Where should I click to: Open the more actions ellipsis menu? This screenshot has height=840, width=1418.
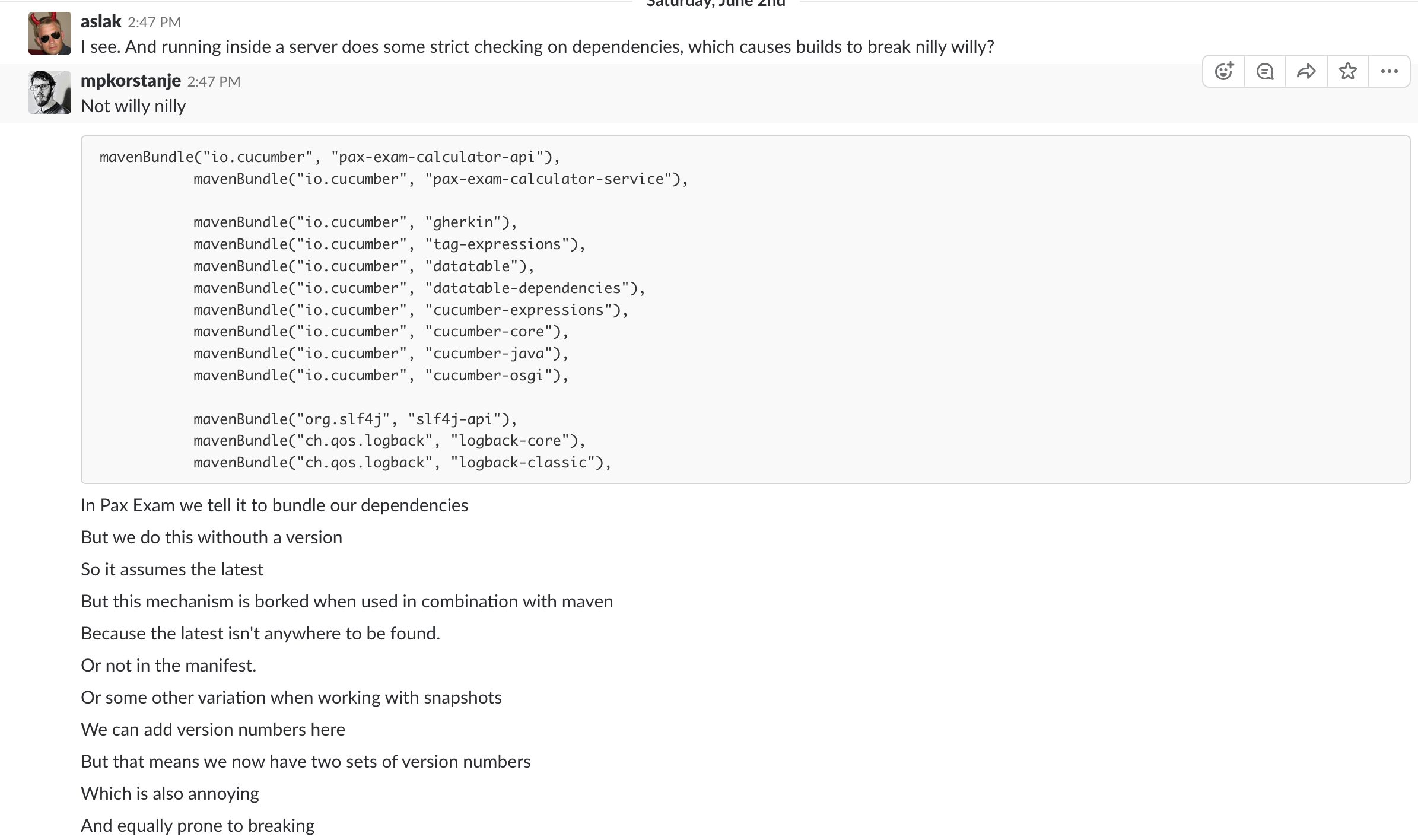click(x=1389, y=71)
